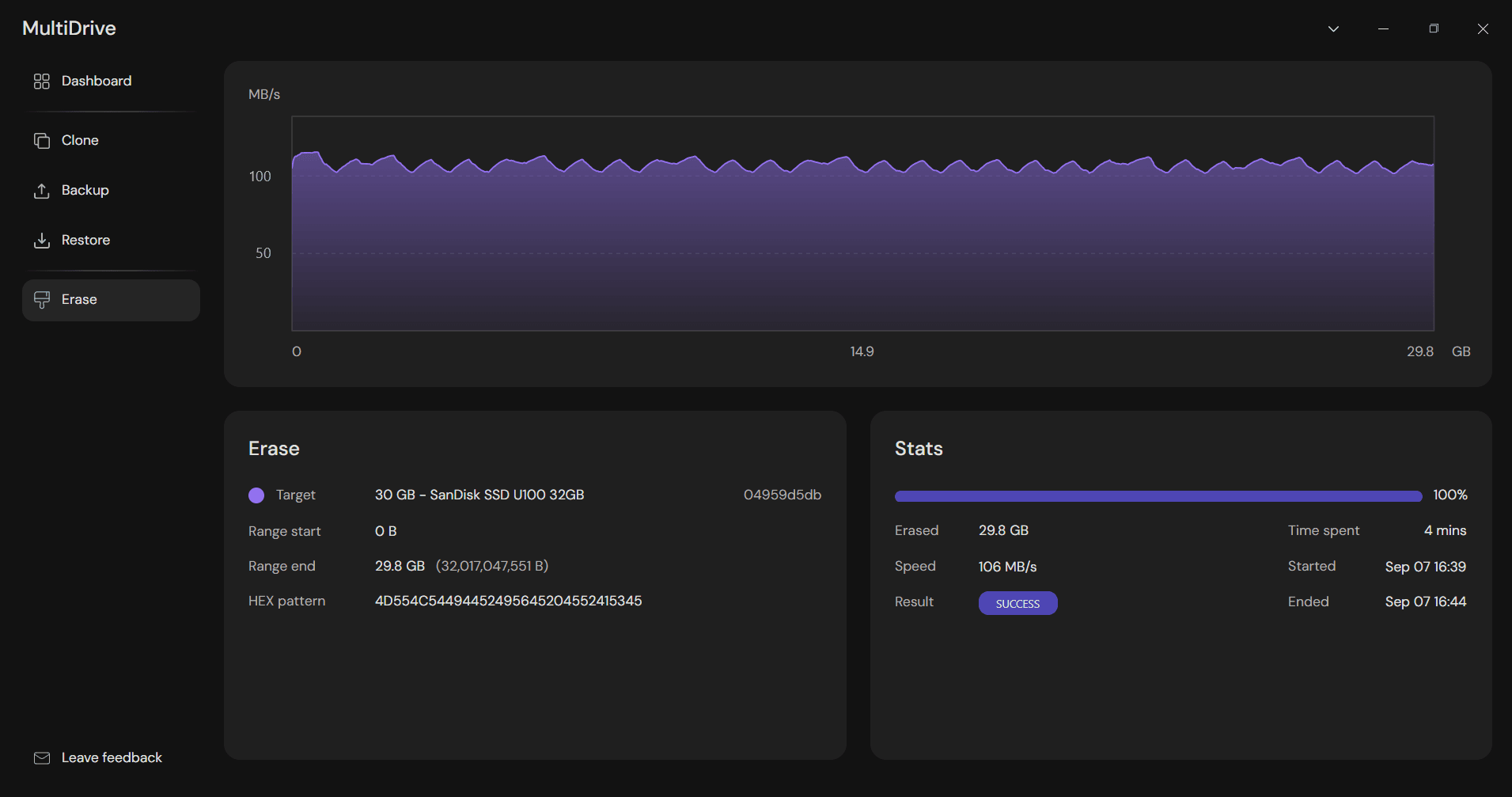
Task: Expand the title bar chevron dropdown
Action: tap(1333, 29)
